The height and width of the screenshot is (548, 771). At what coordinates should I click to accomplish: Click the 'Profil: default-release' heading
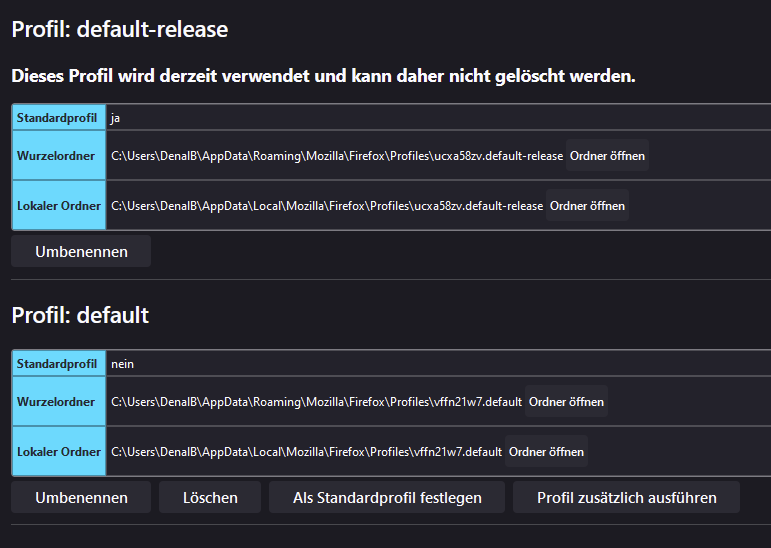coord(120,30)
